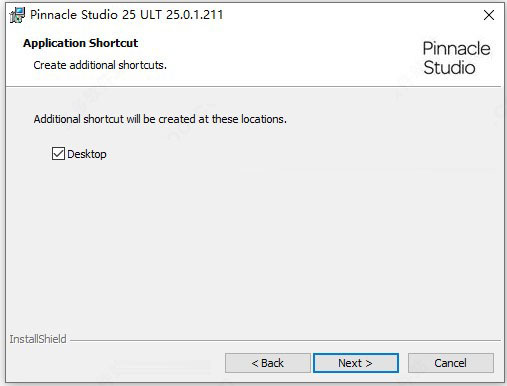Click the separator line beside InstallShield

285,341
